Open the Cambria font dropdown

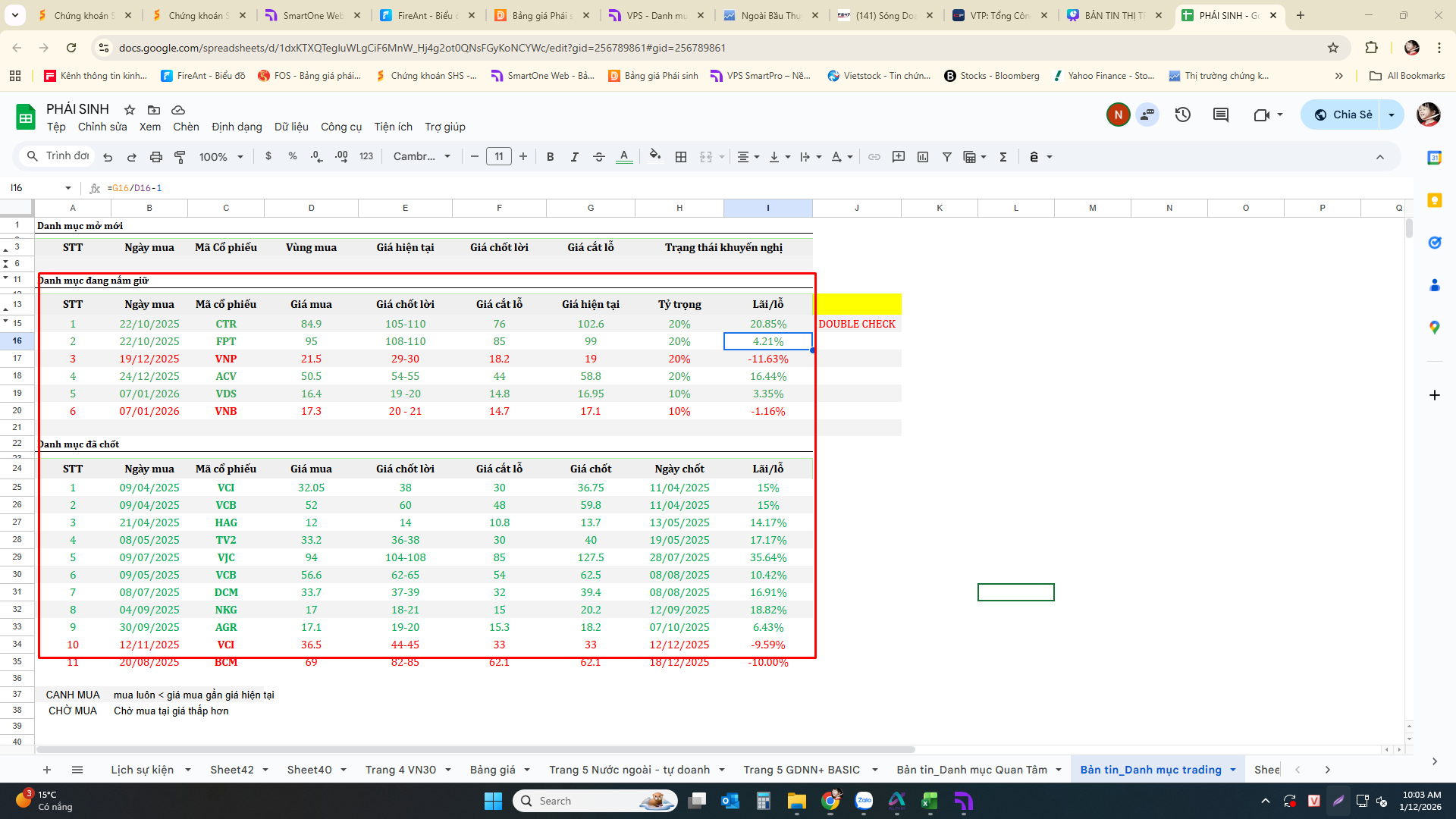422,157
